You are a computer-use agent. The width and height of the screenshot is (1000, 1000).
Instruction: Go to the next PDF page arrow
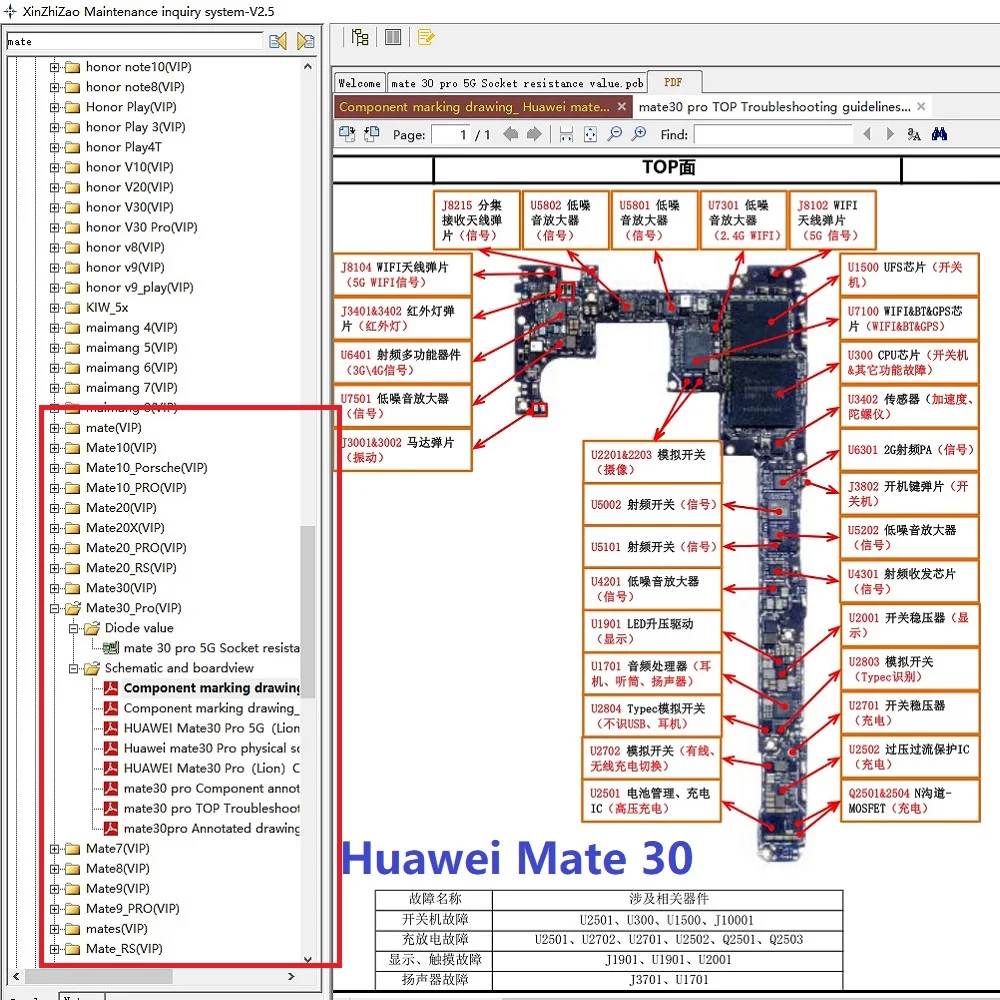[x=534, y=134]
